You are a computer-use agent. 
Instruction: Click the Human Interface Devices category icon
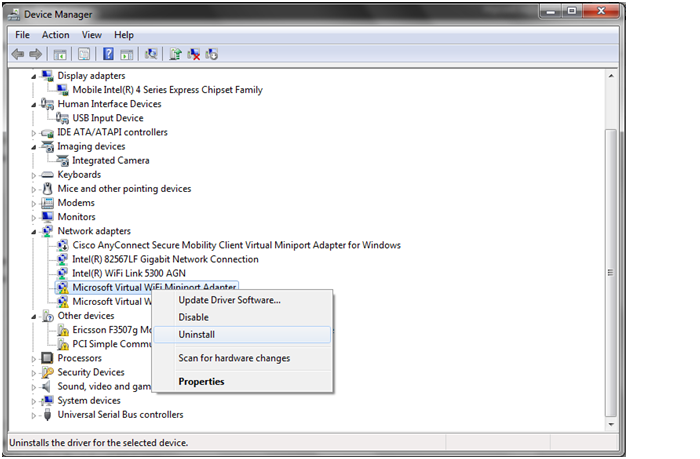(x=47, y=104)
